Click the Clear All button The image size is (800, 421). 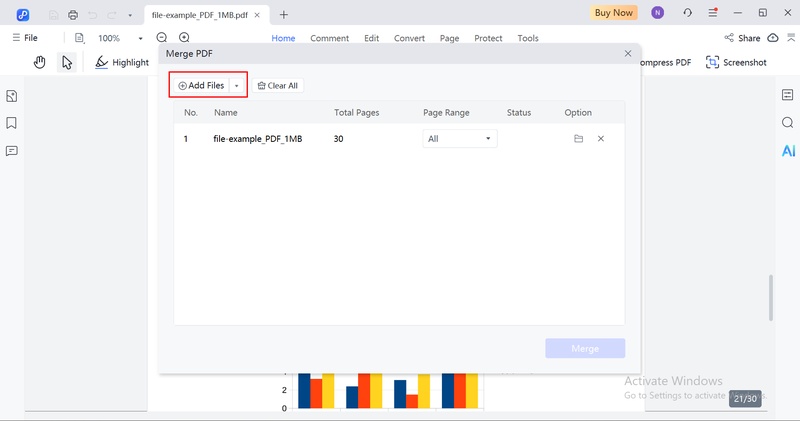click(x=278, y=86)
